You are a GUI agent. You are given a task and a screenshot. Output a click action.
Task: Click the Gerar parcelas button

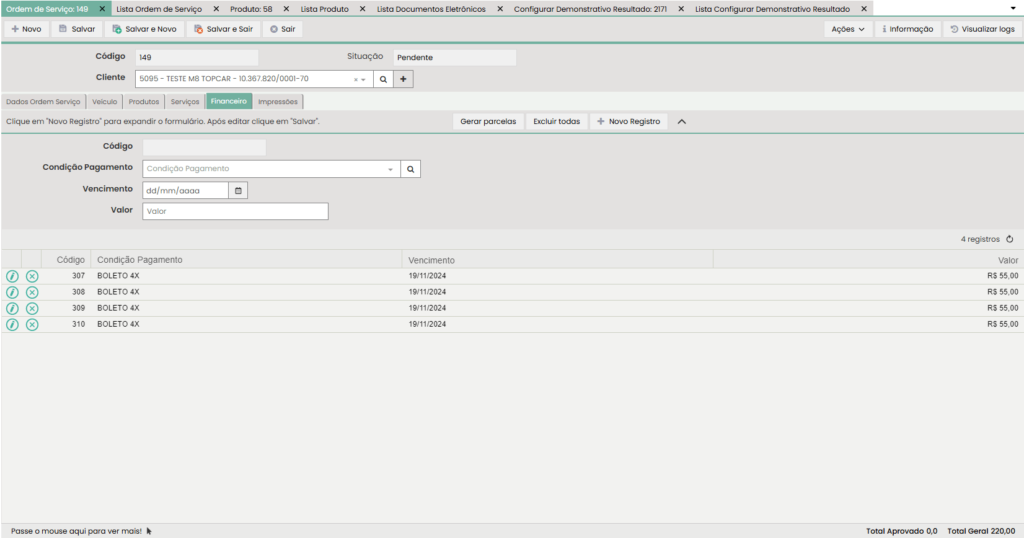click(x=488, y=121)
